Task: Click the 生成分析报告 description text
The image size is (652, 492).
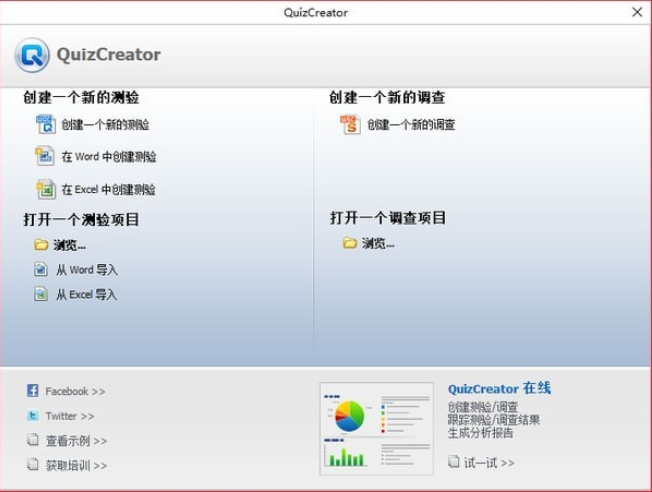Action: click(481, 433)
